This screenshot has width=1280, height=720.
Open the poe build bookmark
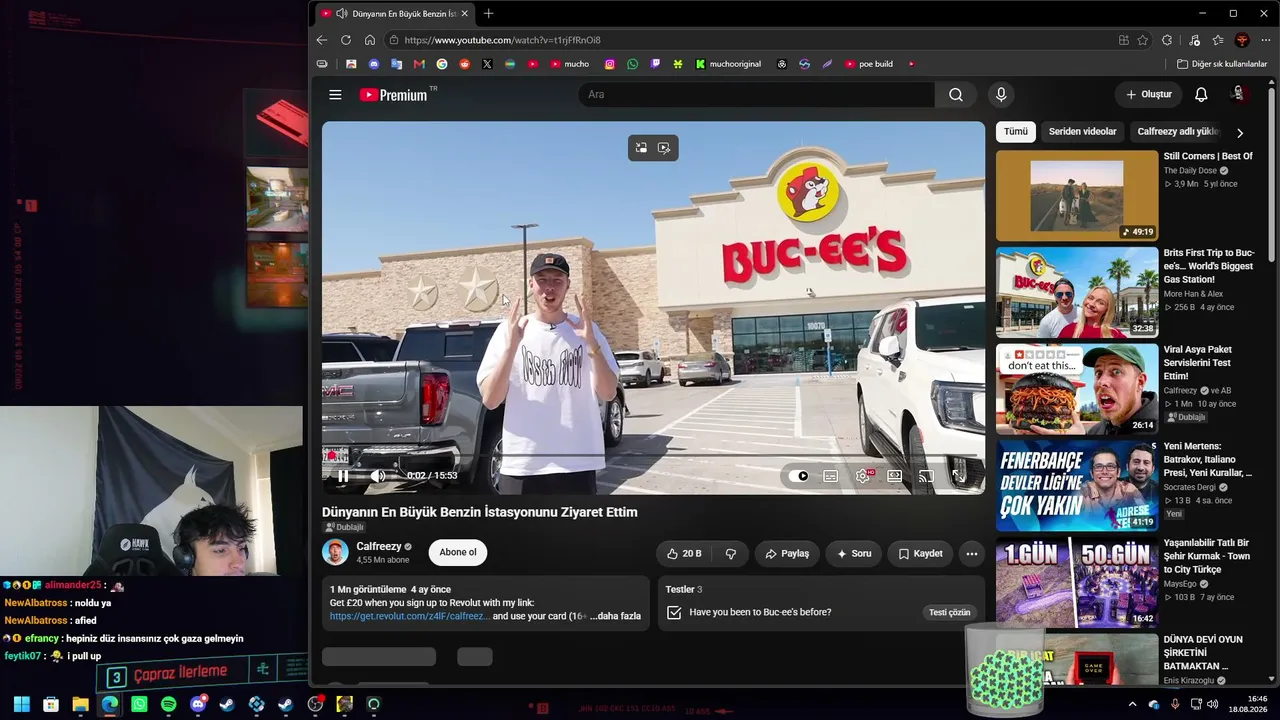[869, 64]
